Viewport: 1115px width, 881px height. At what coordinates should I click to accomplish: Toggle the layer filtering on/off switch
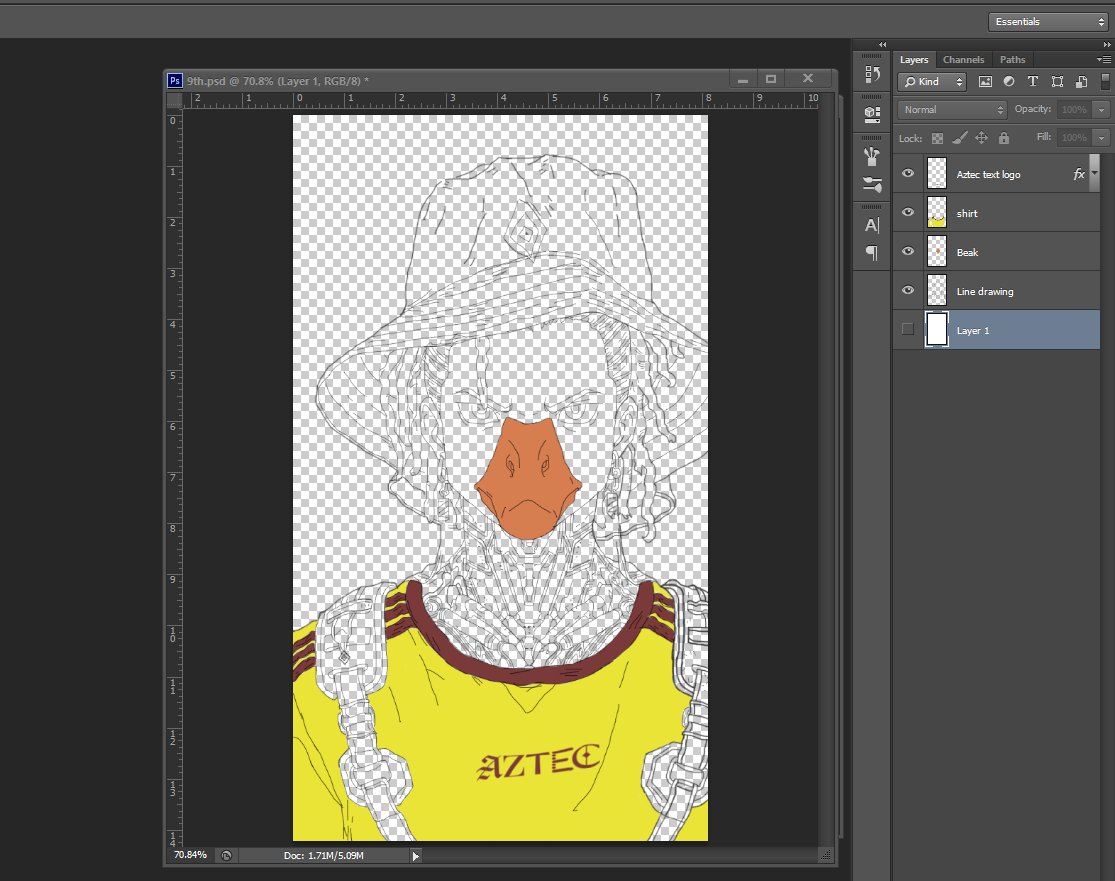[1105, 81]
